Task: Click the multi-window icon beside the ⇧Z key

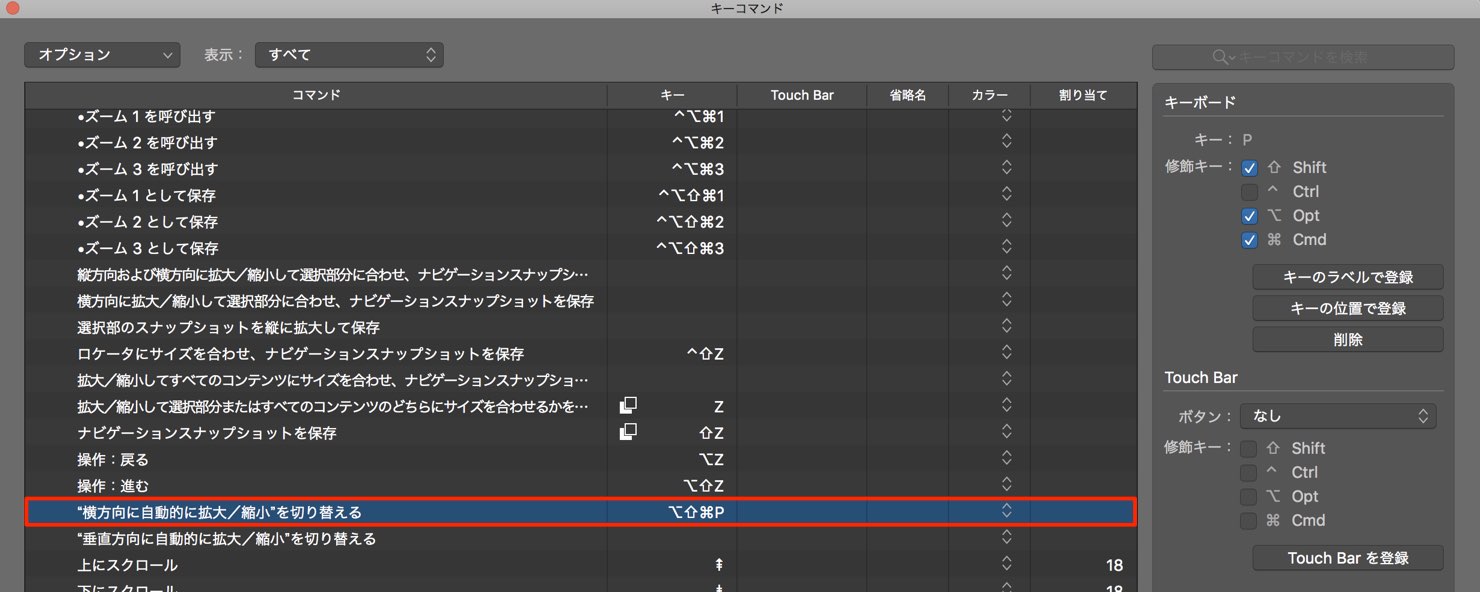Action: tap(628, 432)
